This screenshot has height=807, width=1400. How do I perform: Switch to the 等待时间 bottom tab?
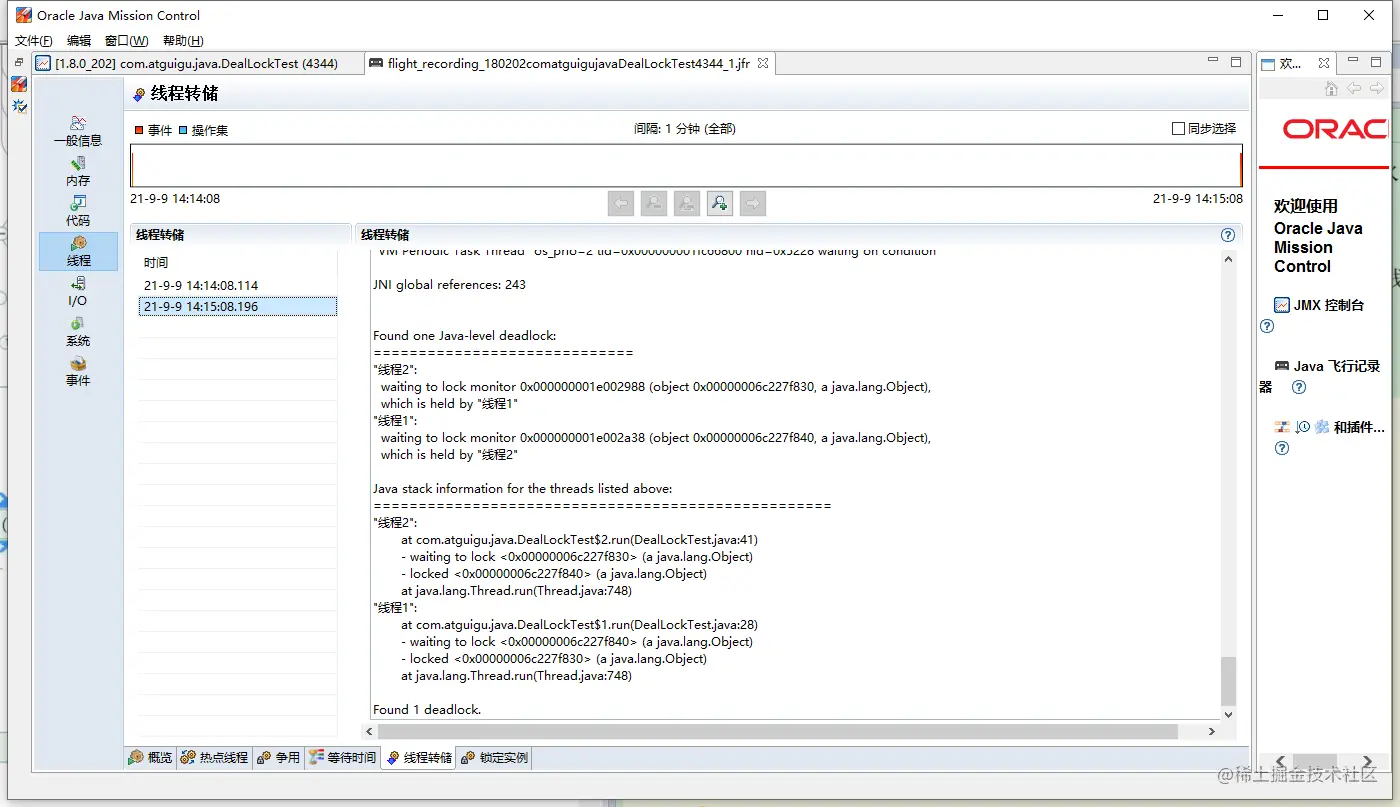pos(342,758)
